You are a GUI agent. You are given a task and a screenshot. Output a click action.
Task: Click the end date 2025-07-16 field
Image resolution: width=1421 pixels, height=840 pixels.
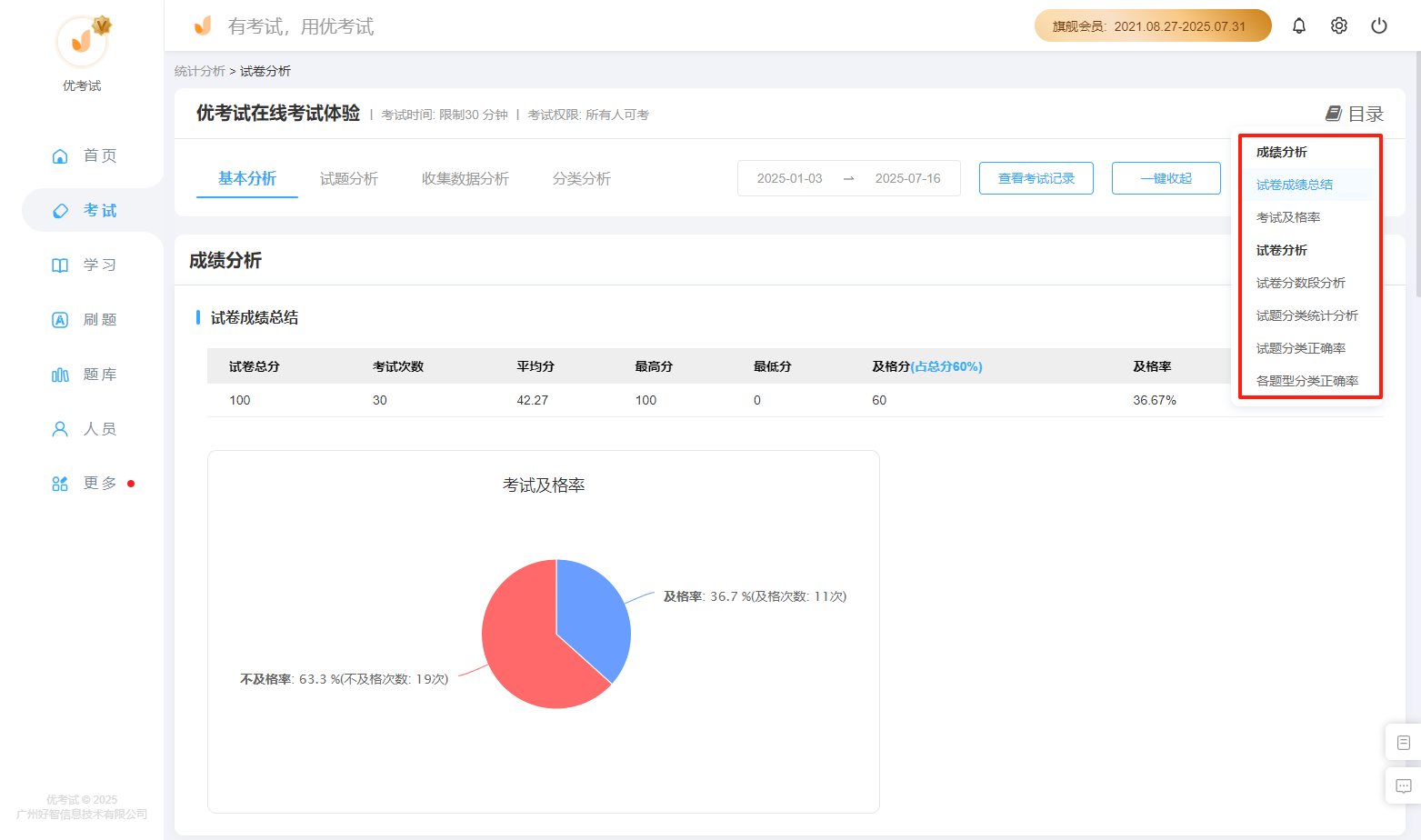907,178
